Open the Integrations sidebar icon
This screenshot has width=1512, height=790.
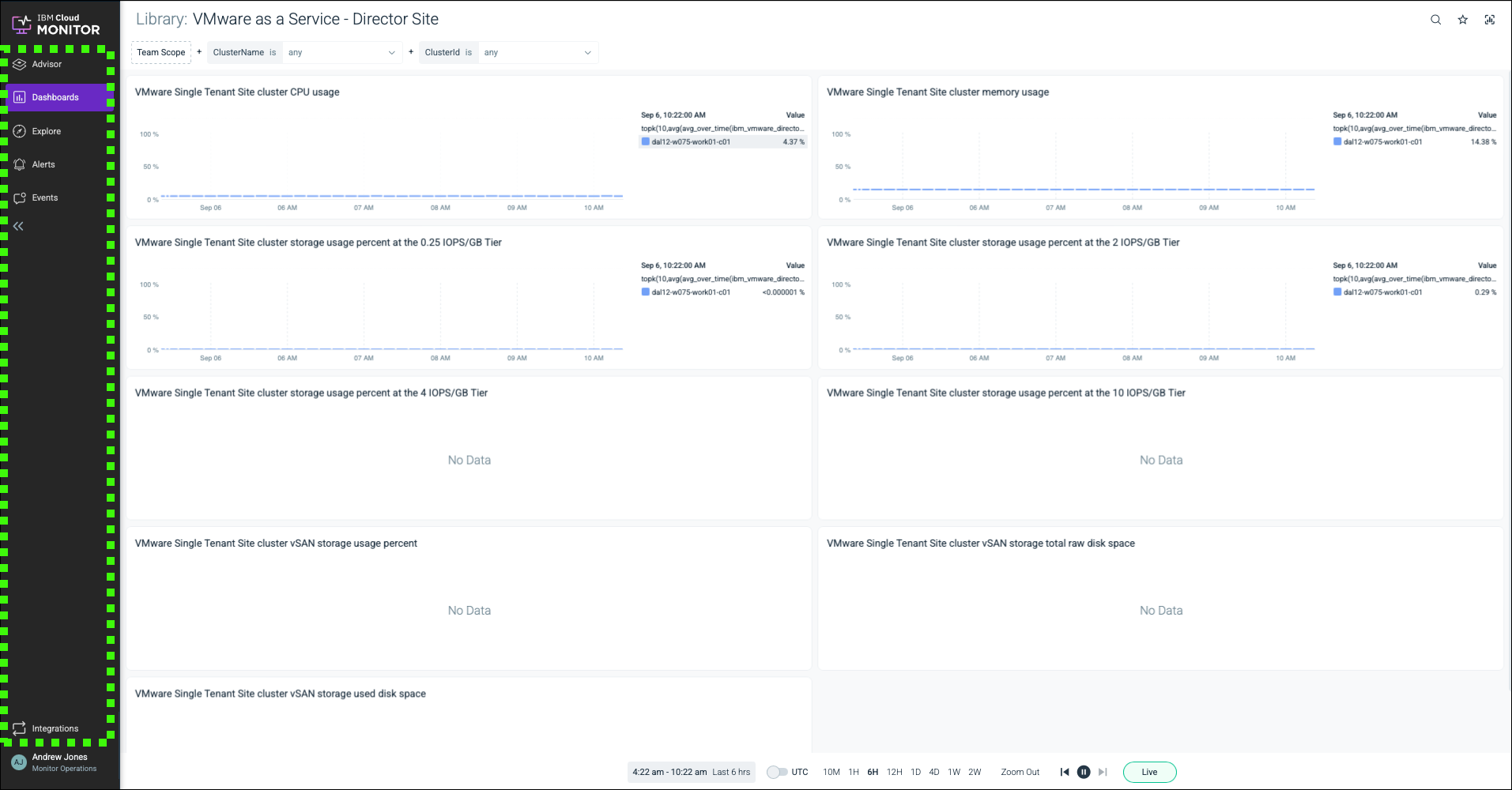[x=20, y=728]
